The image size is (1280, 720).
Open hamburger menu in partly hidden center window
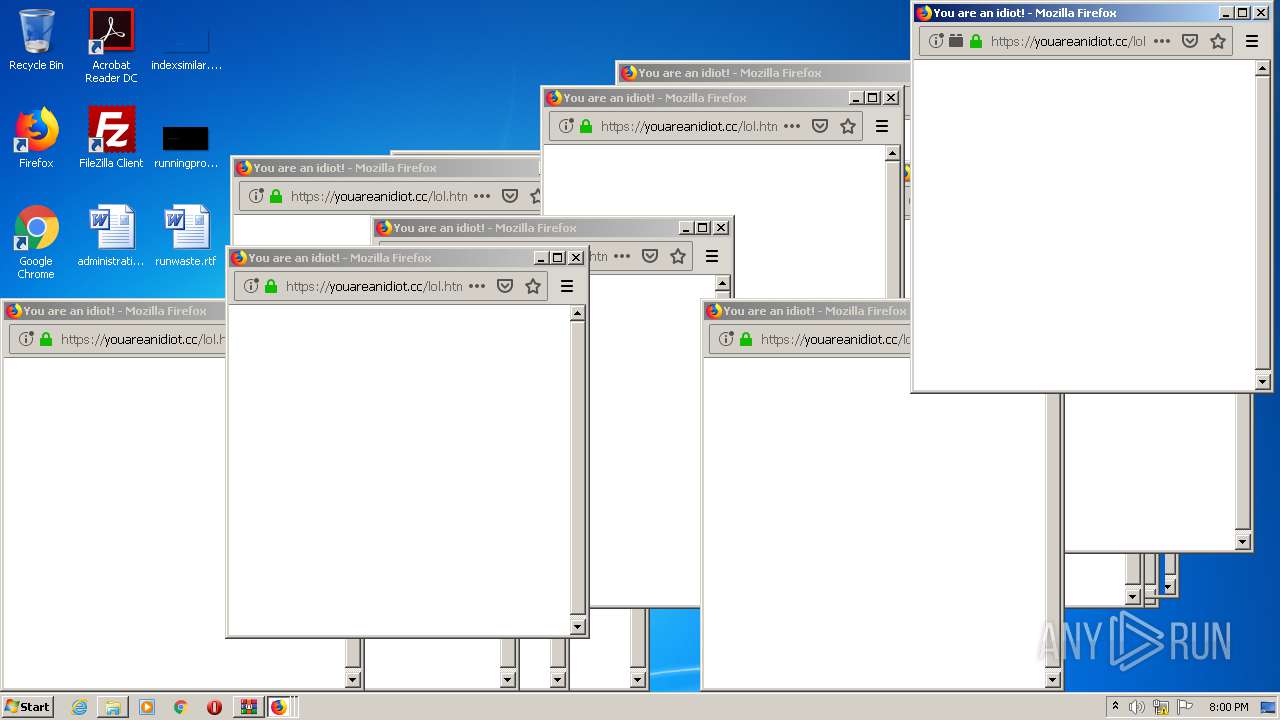(712, 256)
